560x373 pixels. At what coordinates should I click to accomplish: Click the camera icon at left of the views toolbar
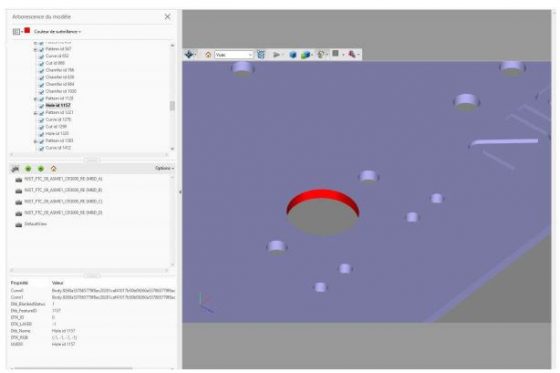coord(15,168)
